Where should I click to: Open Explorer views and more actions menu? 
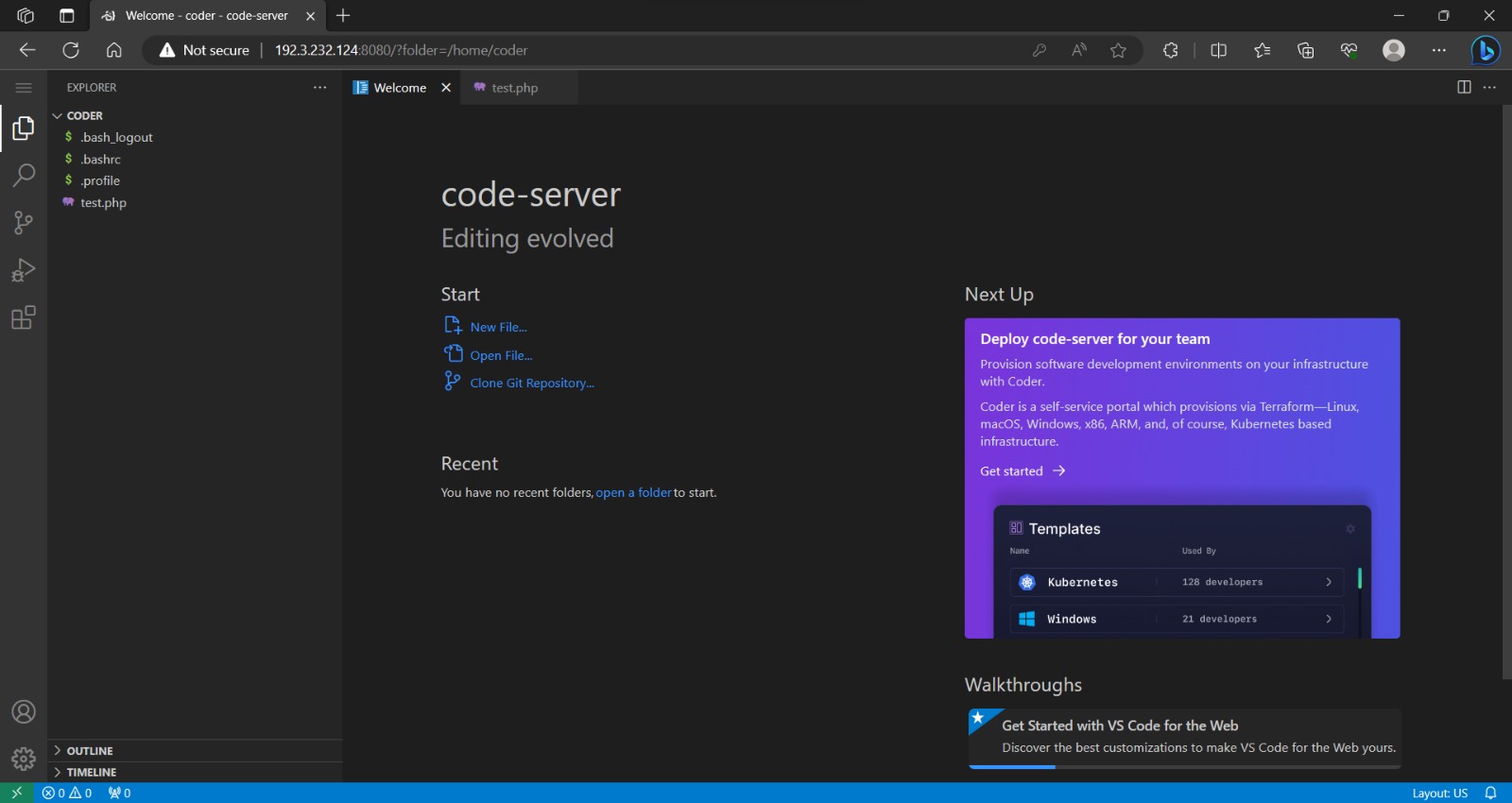coord(320,87)
